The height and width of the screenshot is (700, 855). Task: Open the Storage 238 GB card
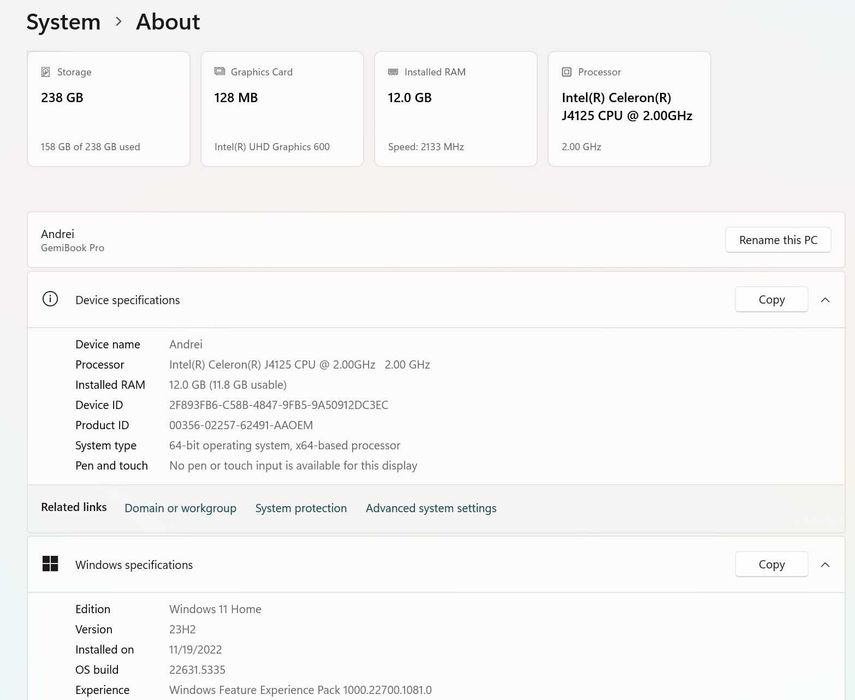(x=109, y=109)
